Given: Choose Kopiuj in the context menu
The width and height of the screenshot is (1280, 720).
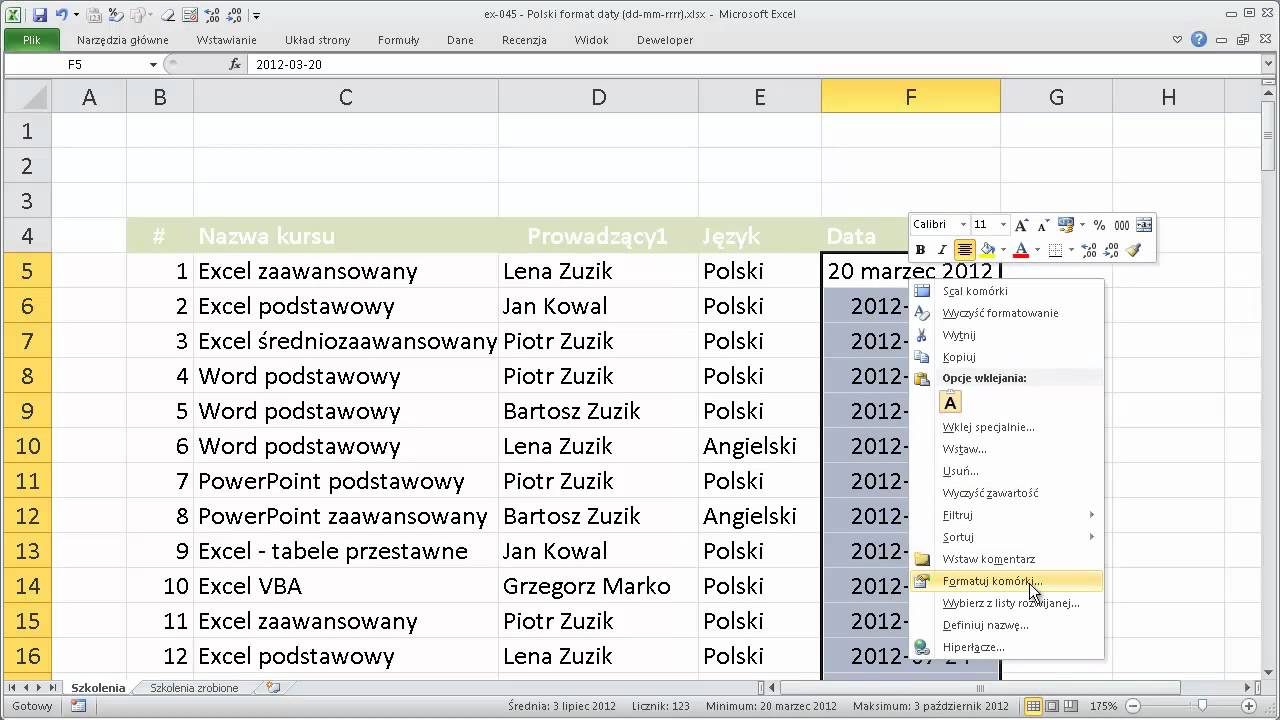Looking at the screenshot, I should click(1006, 357).
